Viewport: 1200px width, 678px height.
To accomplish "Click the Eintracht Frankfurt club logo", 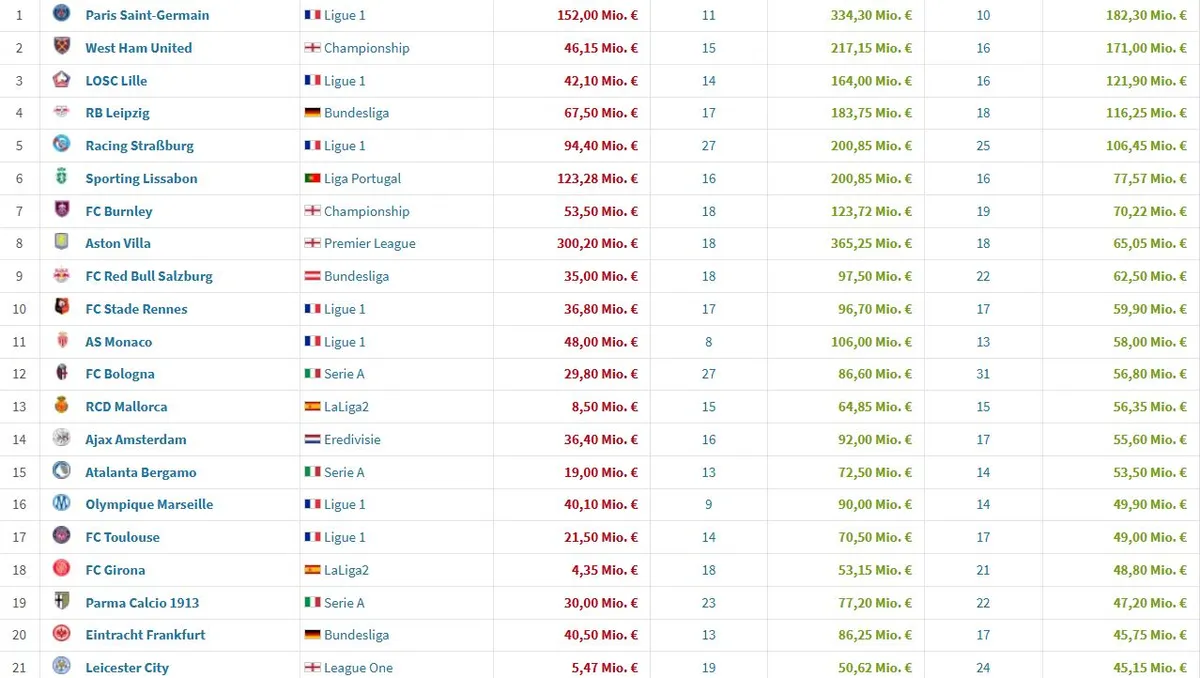I will point(62,634).
